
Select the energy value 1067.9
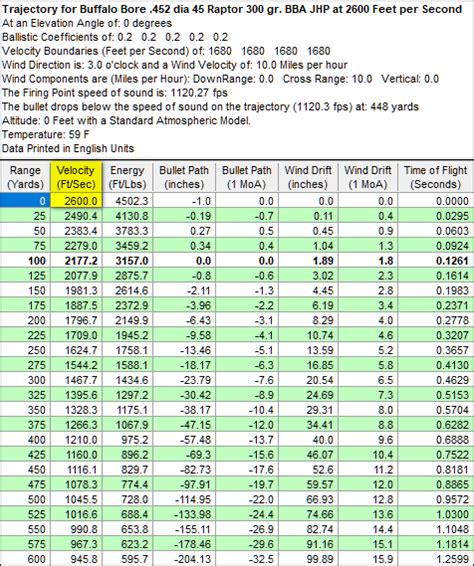pyautogui.click(x=127, y=425)
